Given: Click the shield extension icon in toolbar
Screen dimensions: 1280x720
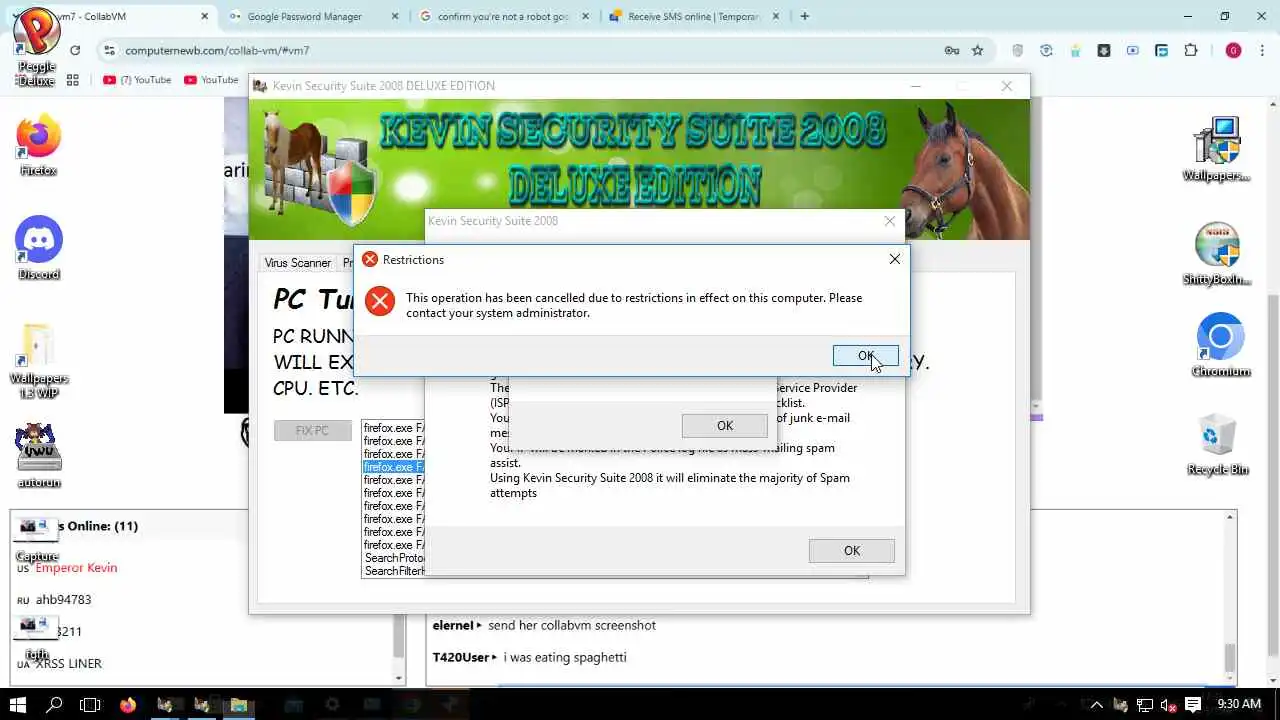Looking at the screenshot, I should tap(1018, 50).
